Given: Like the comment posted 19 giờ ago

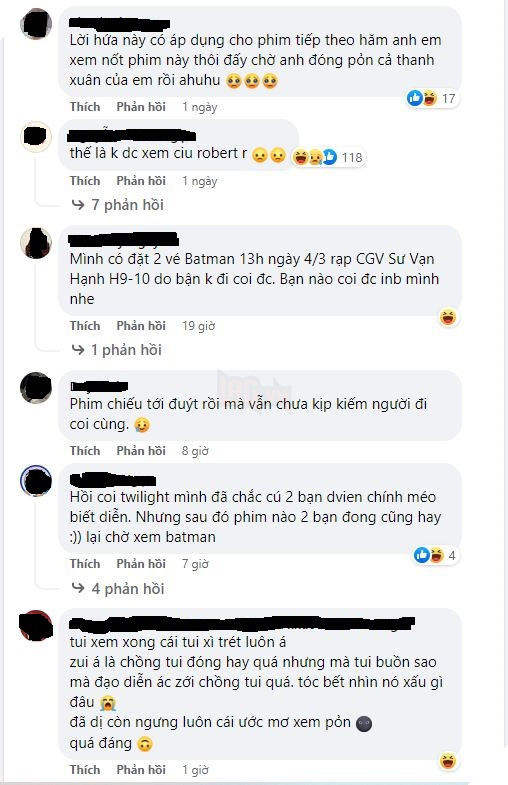Looking at the screenshot, I should [x=85, y=326].
